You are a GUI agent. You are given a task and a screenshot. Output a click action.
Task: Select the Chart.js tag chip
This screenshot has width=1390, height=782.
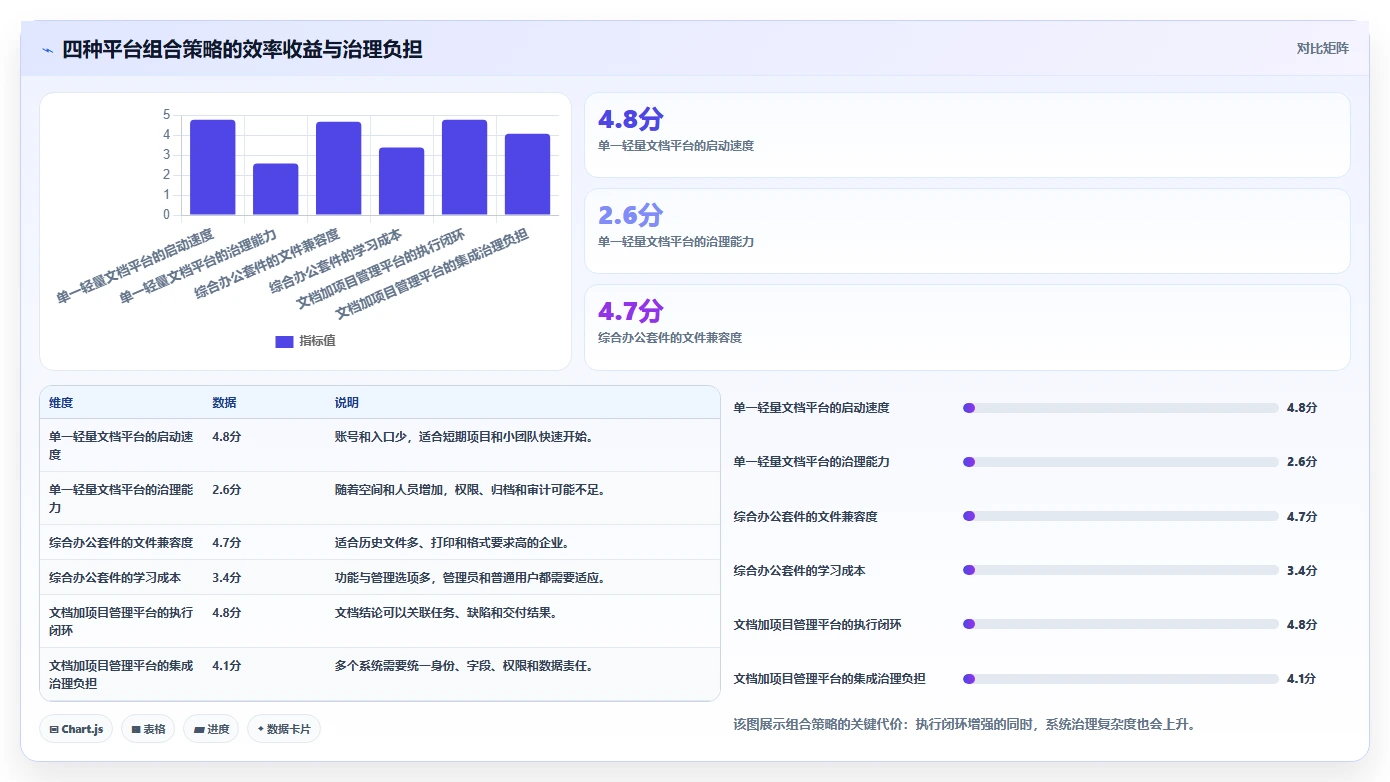(x=77, y=729)
